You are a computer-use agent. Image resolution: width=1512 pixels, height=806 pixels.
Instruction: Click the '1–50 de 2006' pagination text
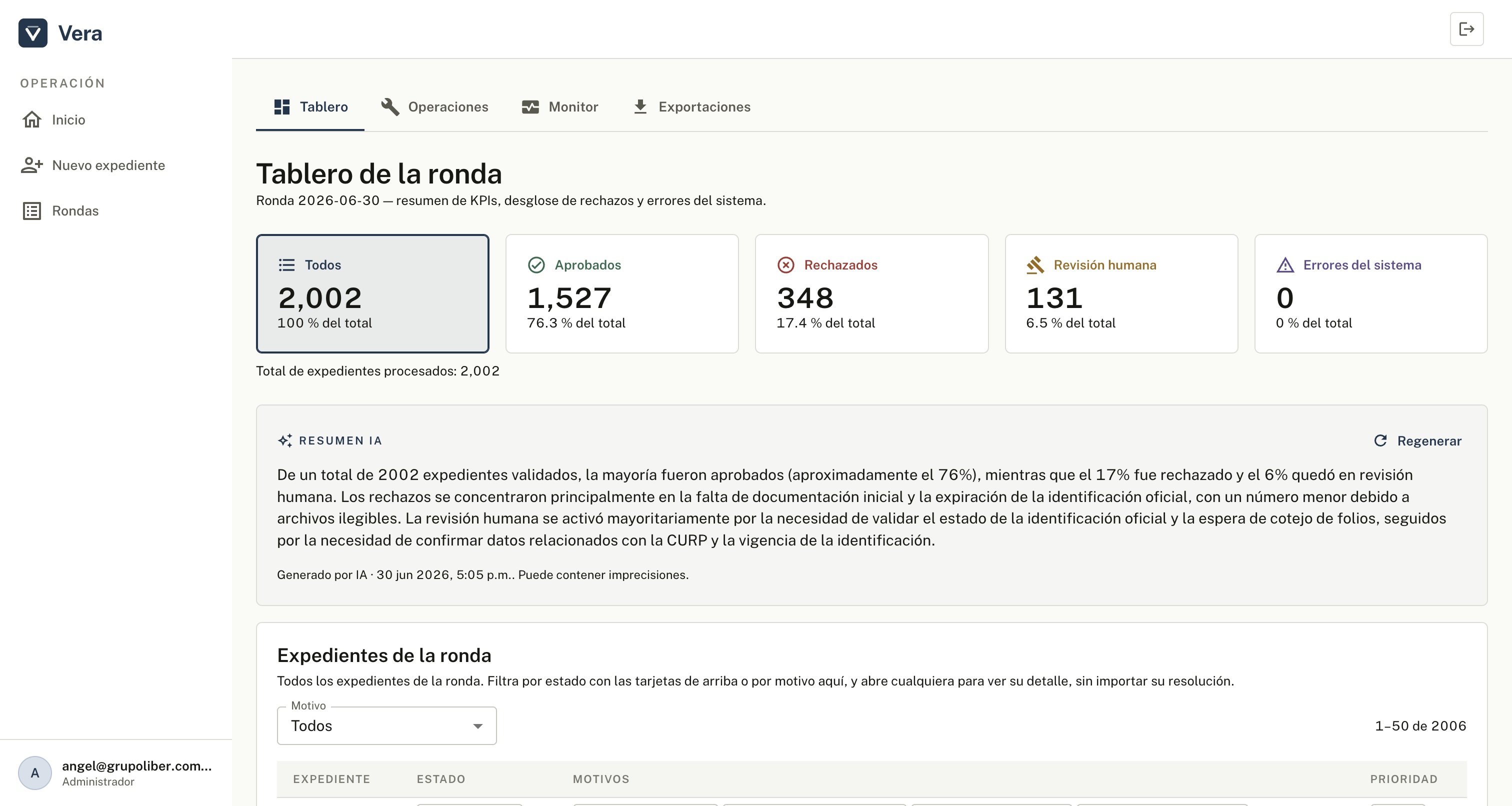click(x=1420, y=725)
